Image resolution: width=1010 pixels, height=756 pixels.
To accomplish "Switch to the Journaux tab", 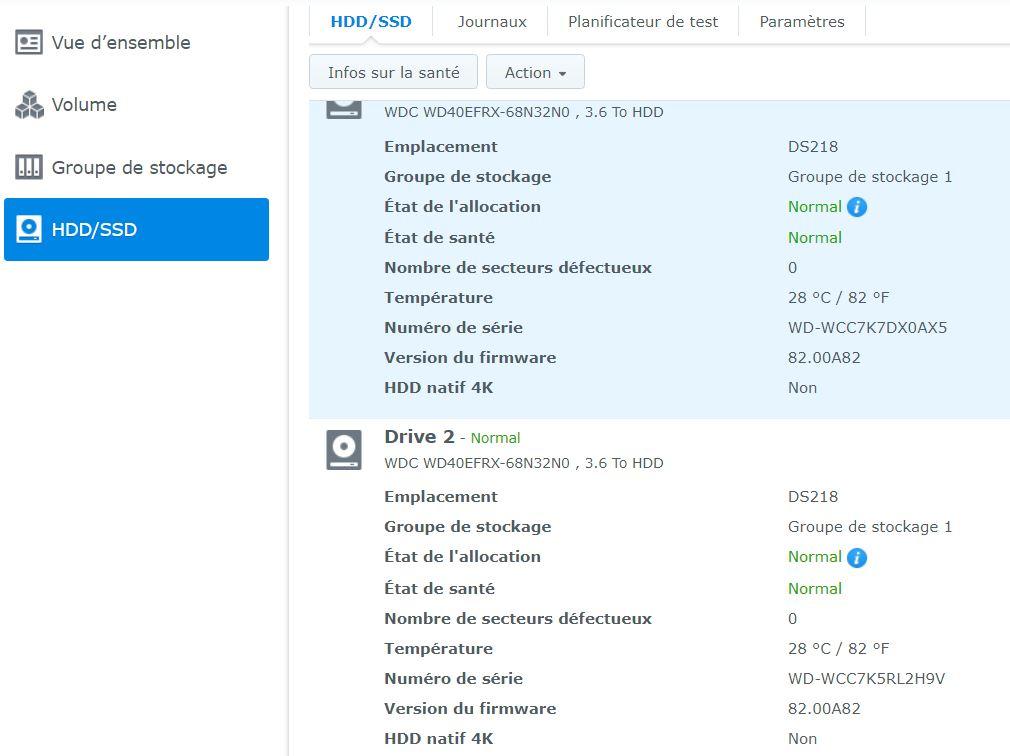I will tap(492, 21).
